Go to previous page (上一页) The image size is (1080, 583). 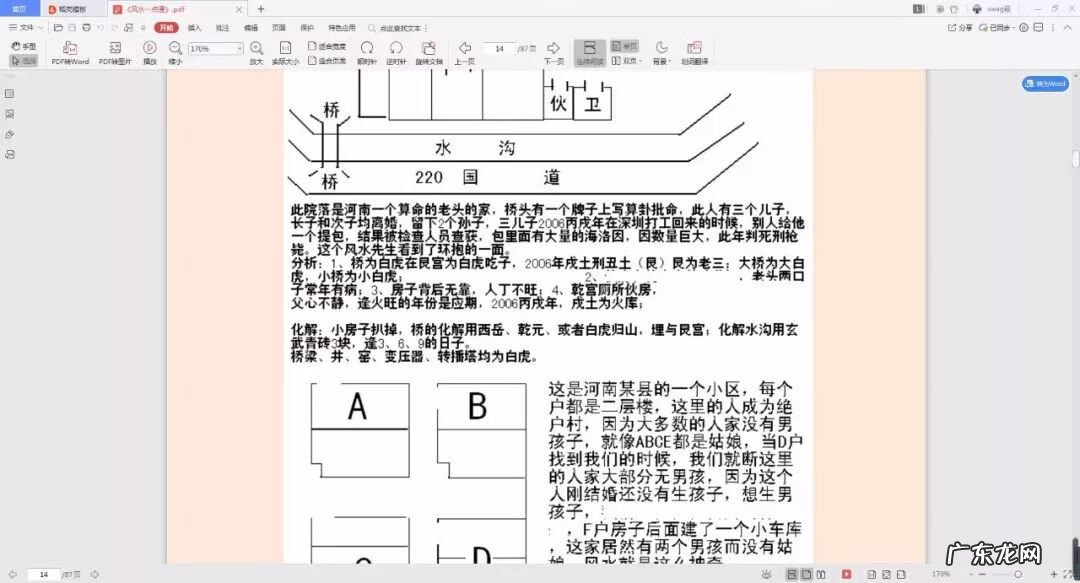(x=465, y=52)
